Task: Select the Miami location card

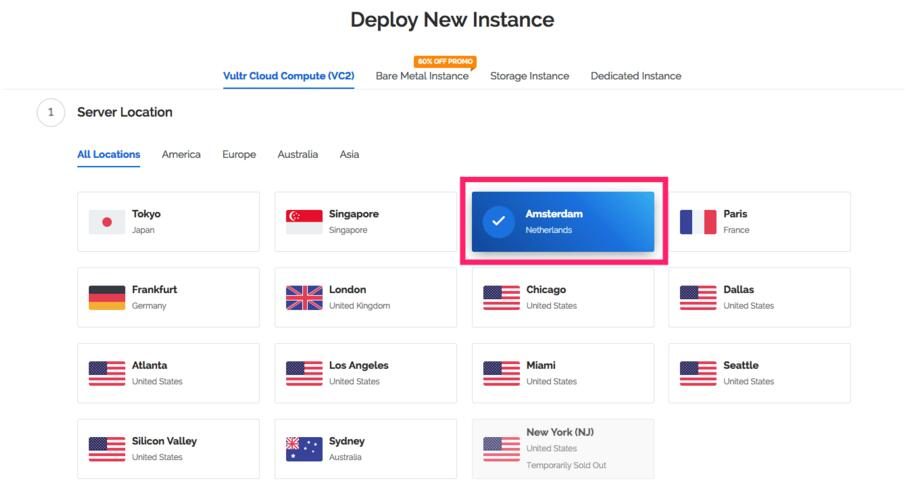Action: (x=563, y=373)
